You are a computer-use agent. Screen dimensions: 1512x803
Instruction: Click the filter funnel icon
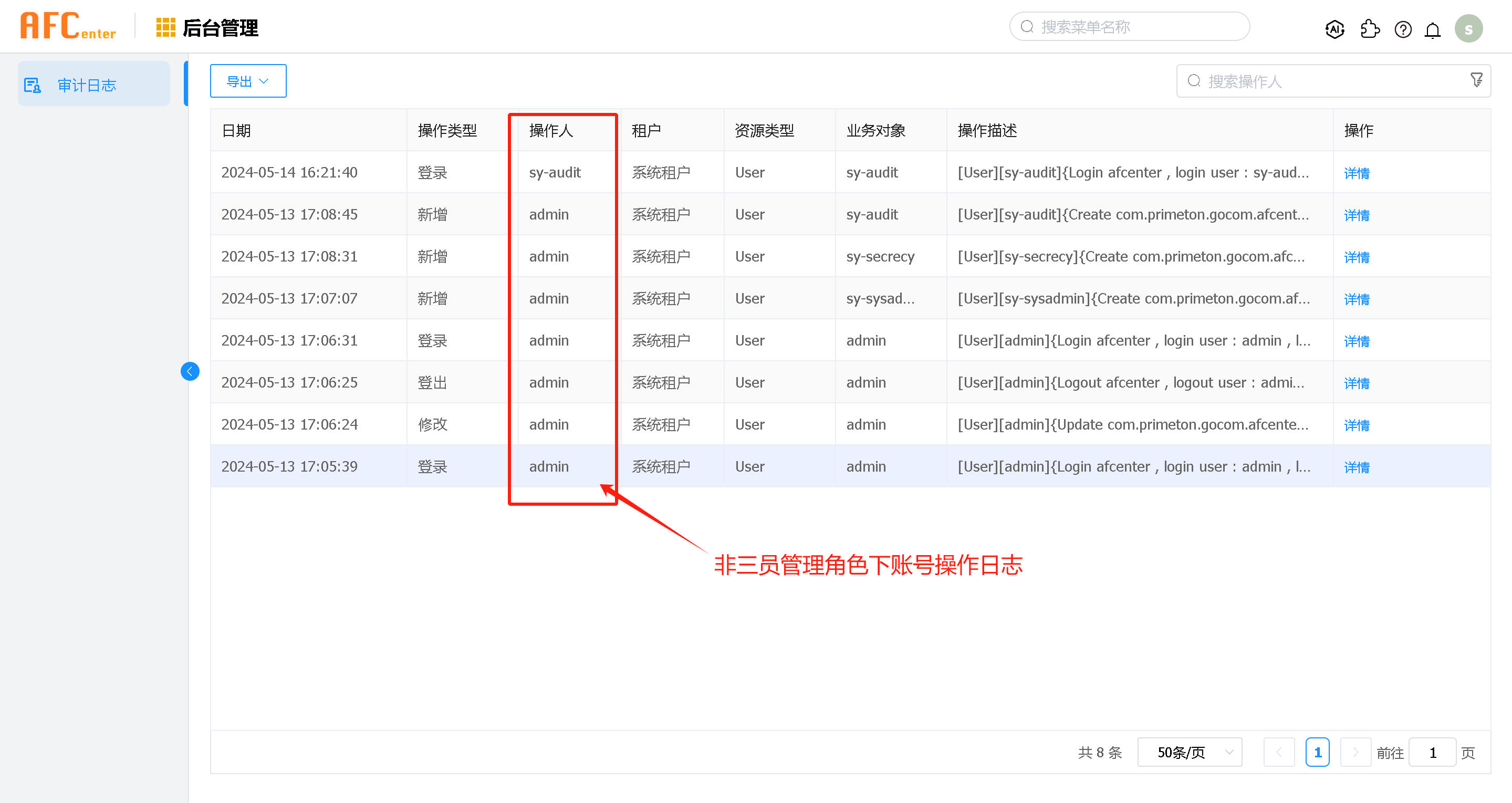point(1476,80)
